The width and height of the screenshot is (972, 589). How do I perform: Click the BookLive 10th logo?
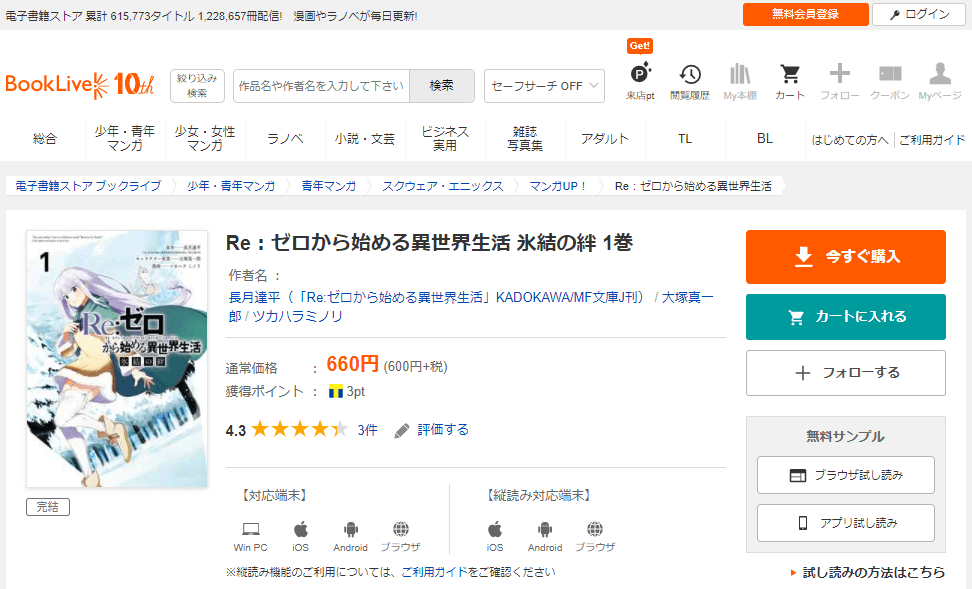(79, 84)
